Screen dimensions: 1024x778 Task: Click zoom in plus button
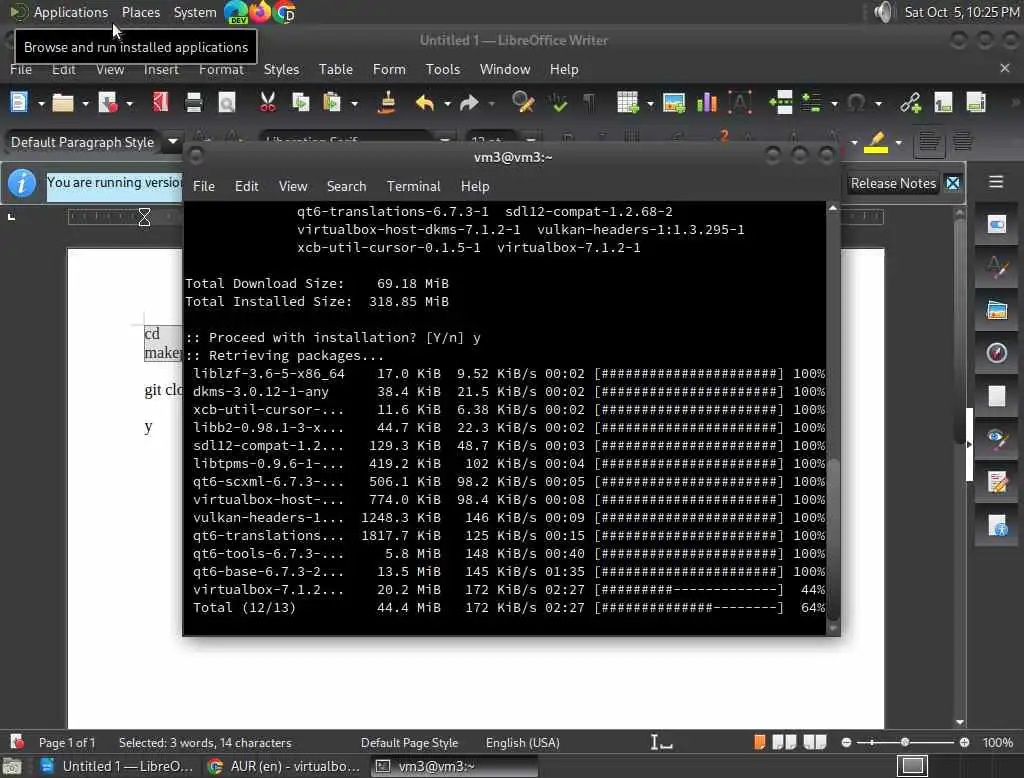[x=965, y=742]
